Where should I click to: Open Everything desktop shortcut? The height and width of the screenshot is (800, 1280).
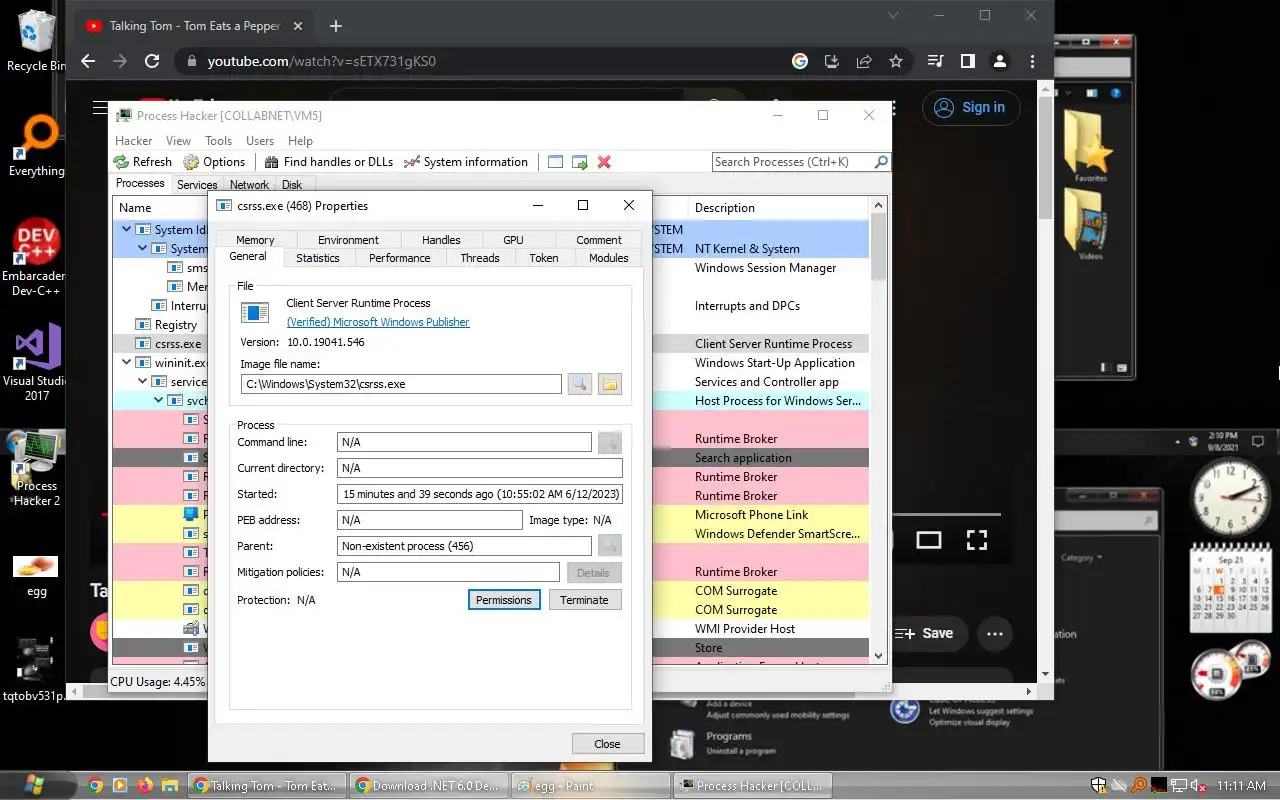36,148
